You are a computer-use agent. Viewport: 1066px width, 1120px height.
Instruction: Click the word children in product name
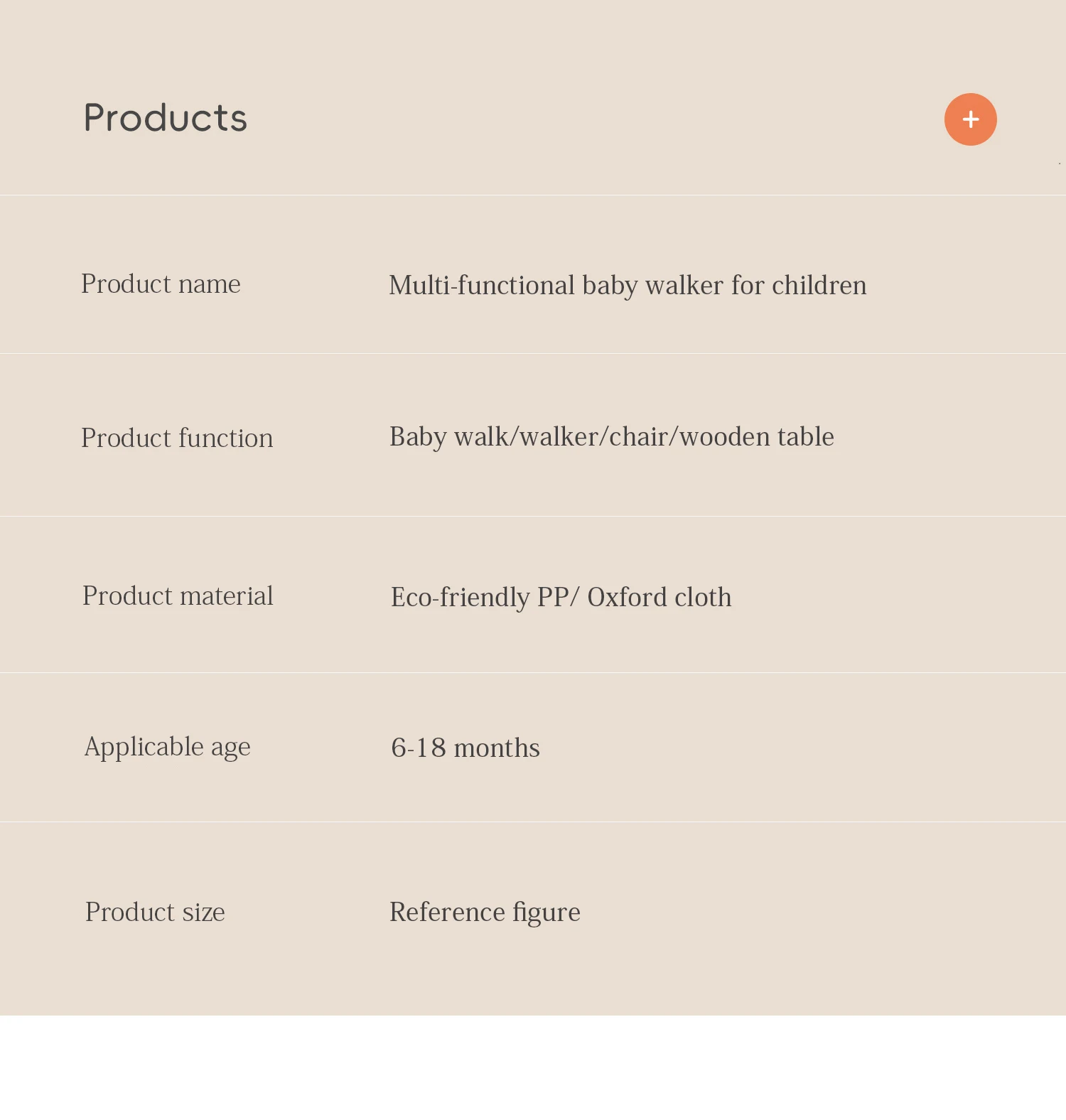point(819,286)
